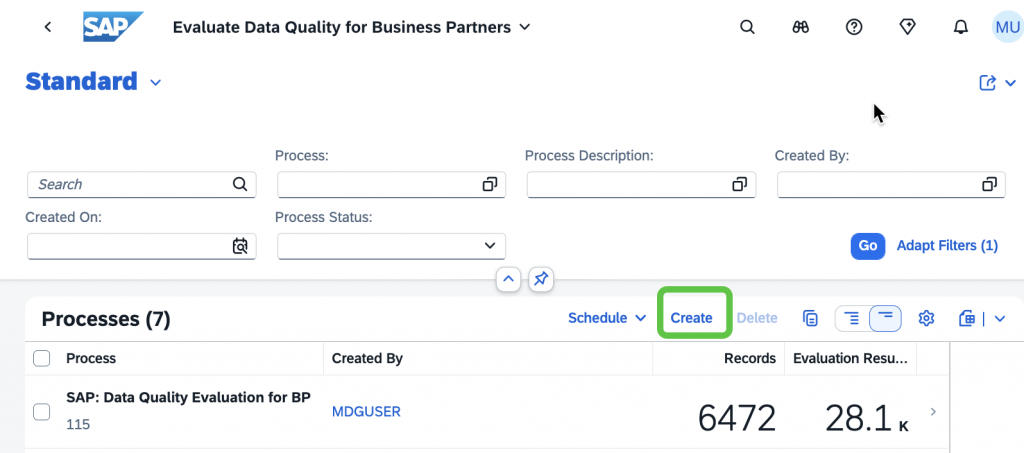Open the search magnifier in header
Viewport: 1024px width, 453px height.
click(x=747, y=27)
